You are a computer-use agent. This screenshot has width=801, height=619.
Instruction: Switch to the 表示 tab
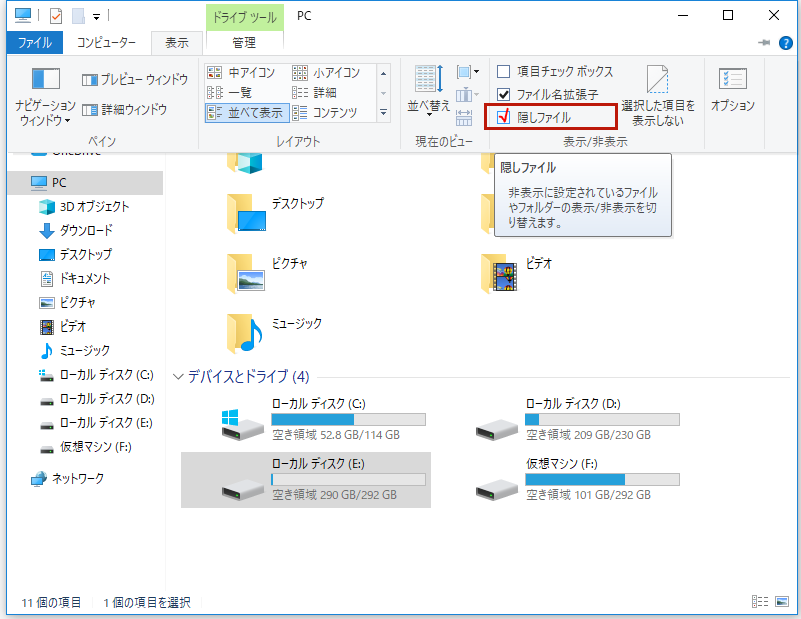(177, 43)
